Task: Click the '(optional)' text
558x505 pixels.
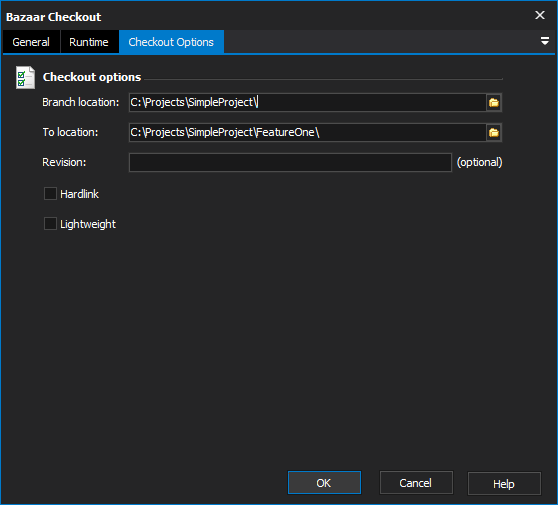Action: point(479,162)
